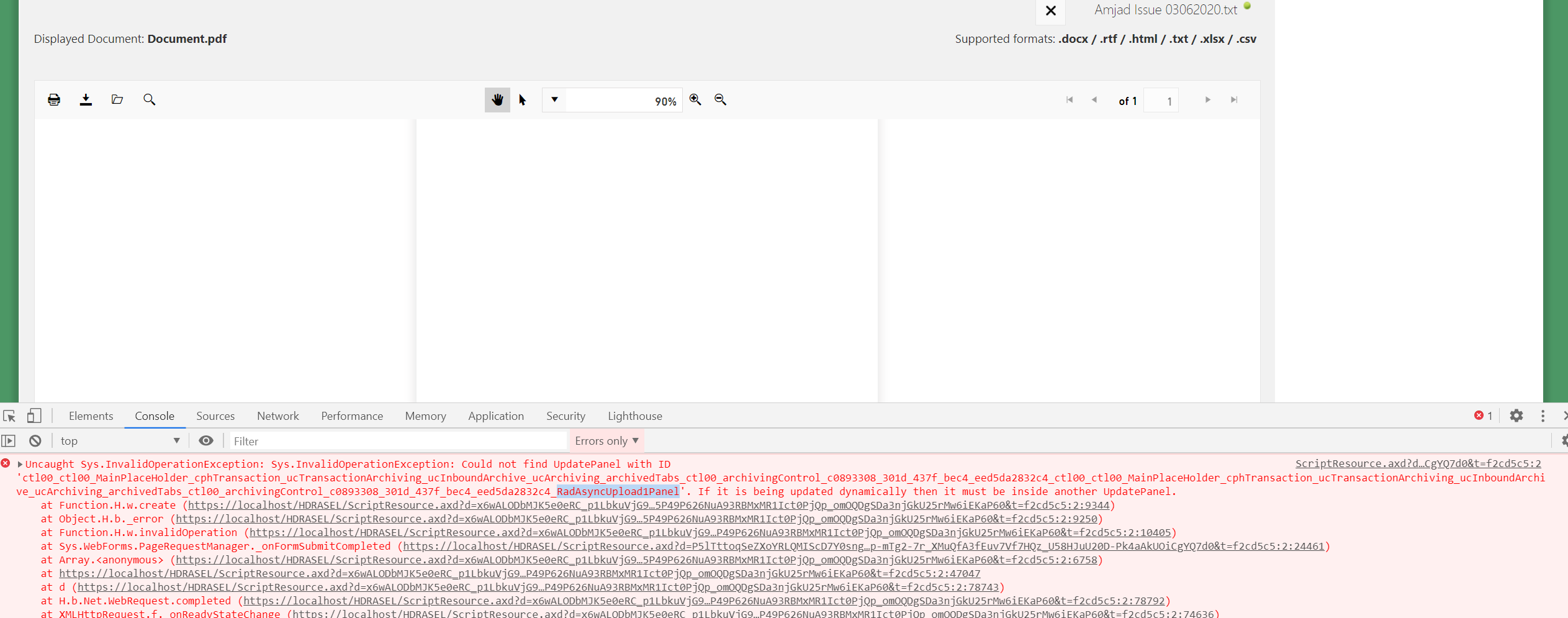Clear the console

point(35,441)
